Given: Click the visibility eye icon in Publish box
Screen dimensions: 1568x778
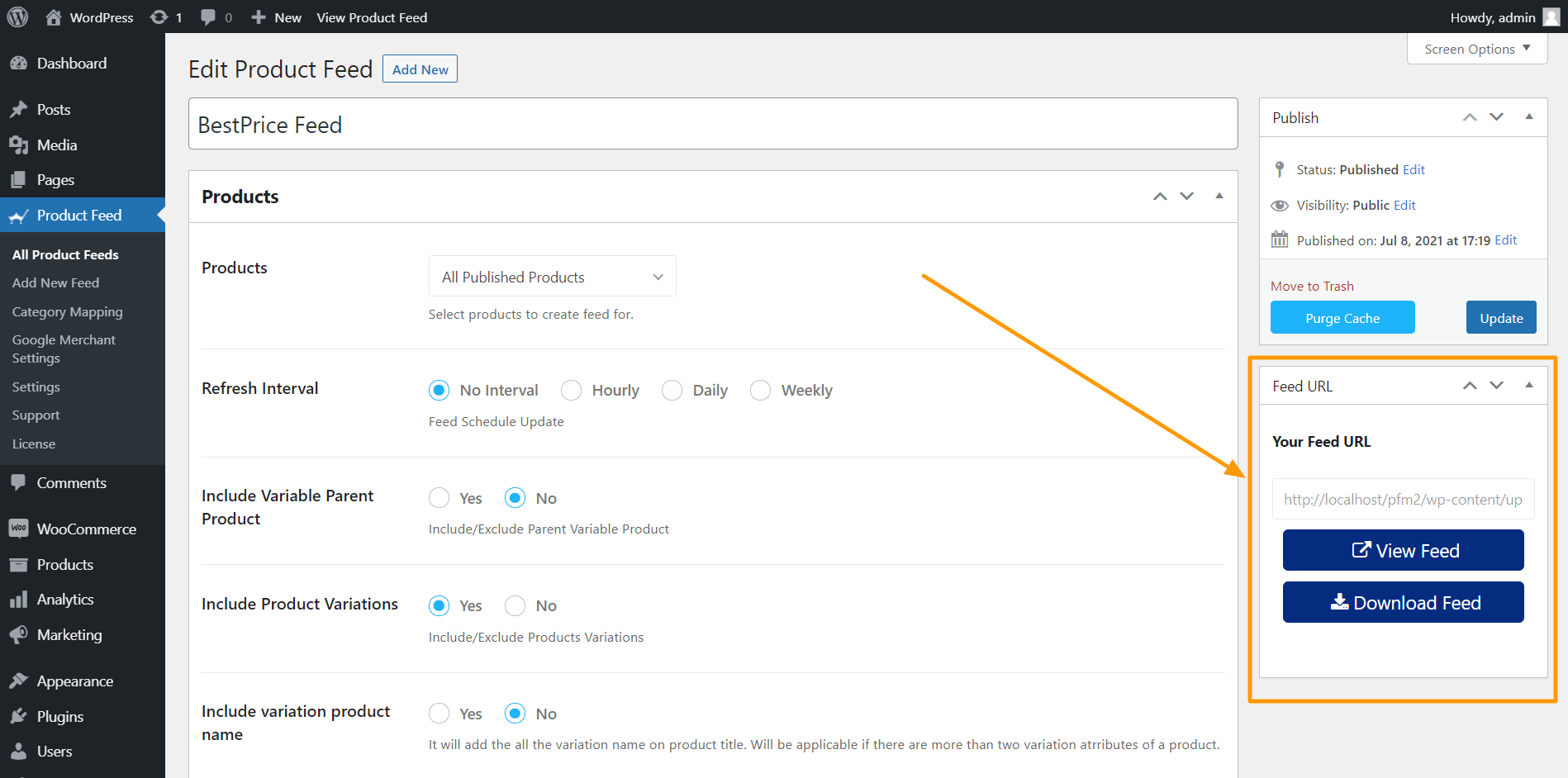Looking at the screenshot, I should [1280, 206].
